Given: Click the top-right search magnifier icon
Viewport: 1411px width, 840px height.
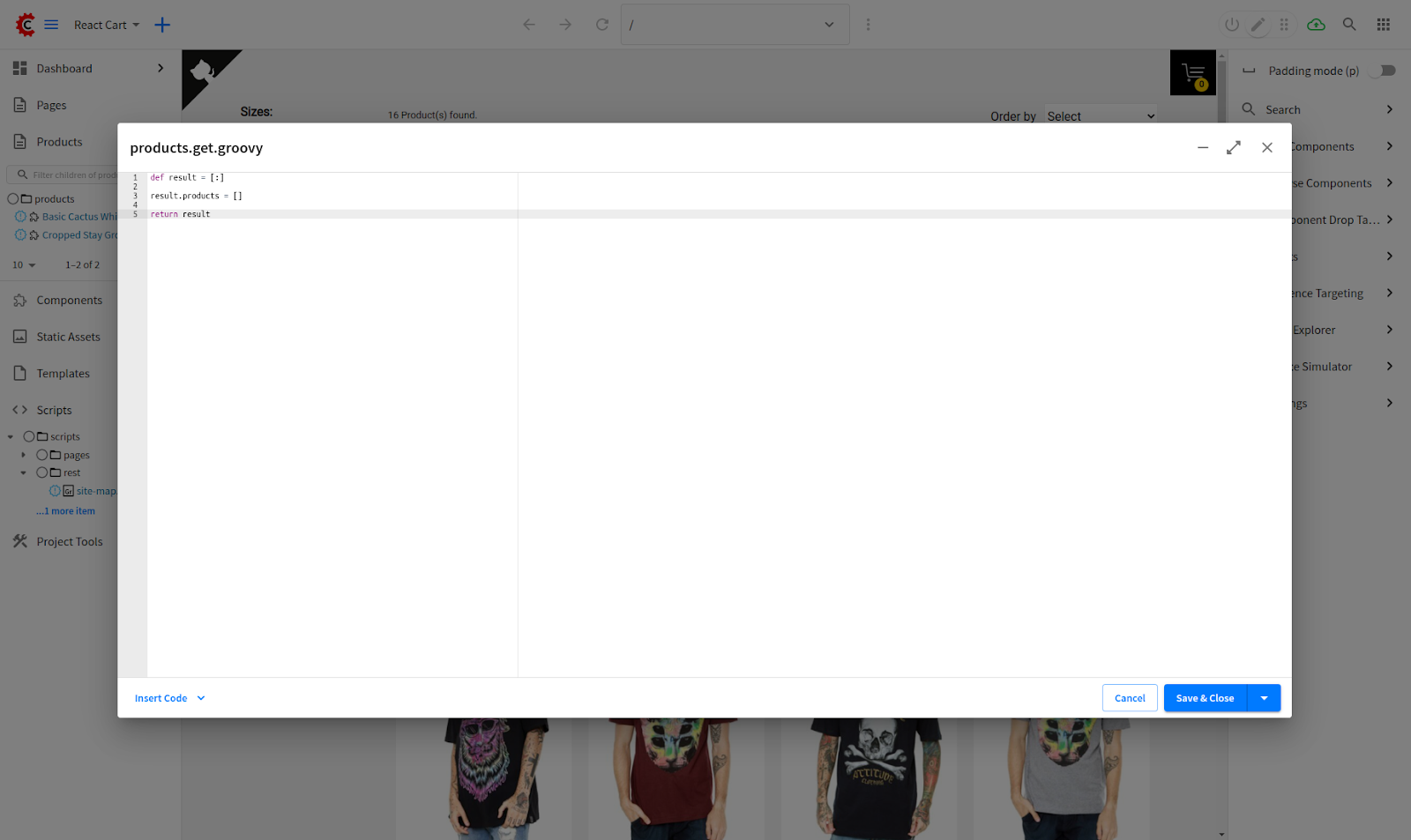Looking at the screenshot, I should tap(1349, 25).
